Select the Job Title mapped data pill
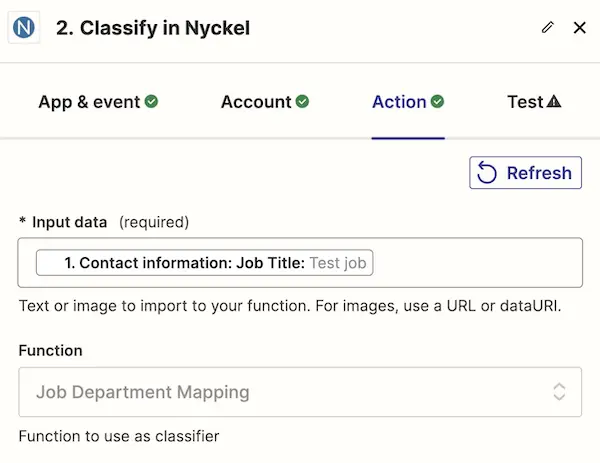This screenshot has height=463, width=600. tap(204, 262)
